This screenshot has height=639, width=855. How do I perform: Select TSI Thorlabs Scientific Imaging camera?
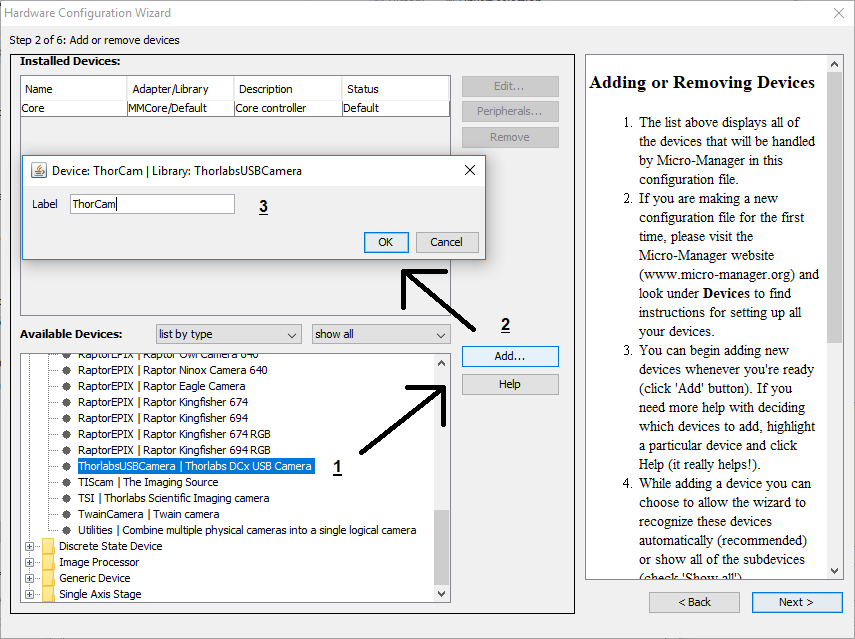click(173, 498)
